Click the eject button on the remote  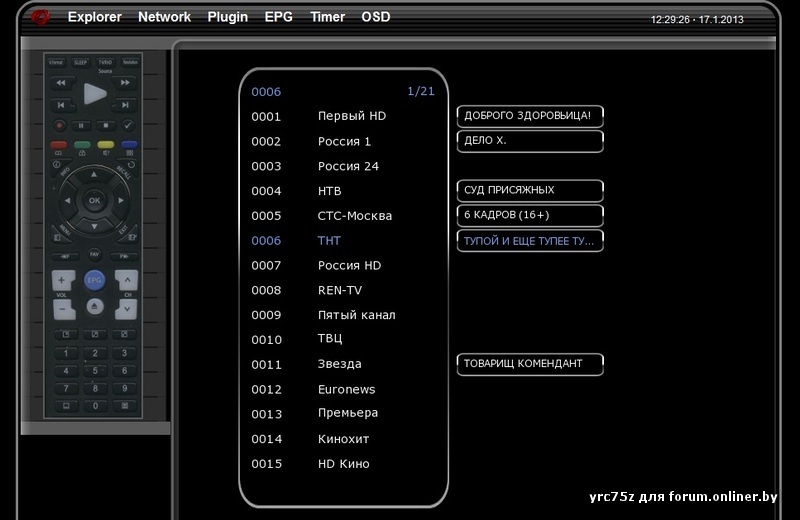[95, 306]
